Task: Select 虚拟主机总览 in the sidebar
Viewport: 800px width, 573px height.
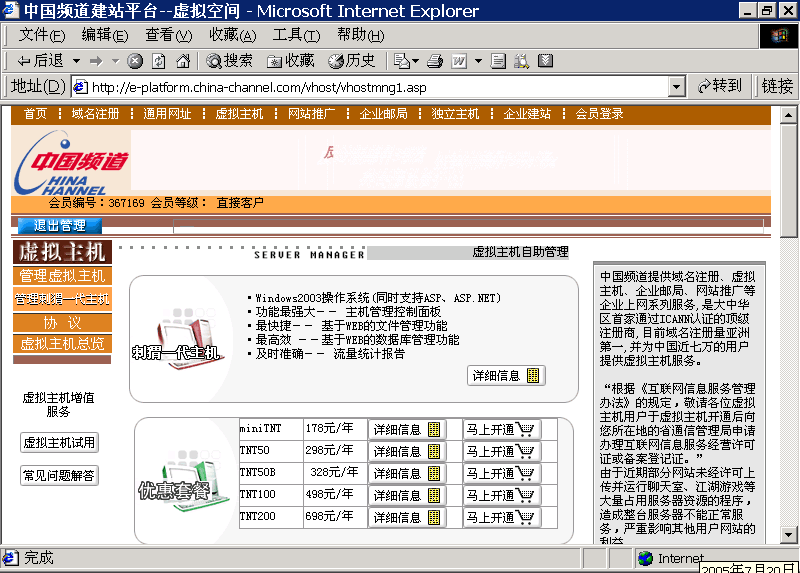Action: pyautogui.click(x=62, y=344)
